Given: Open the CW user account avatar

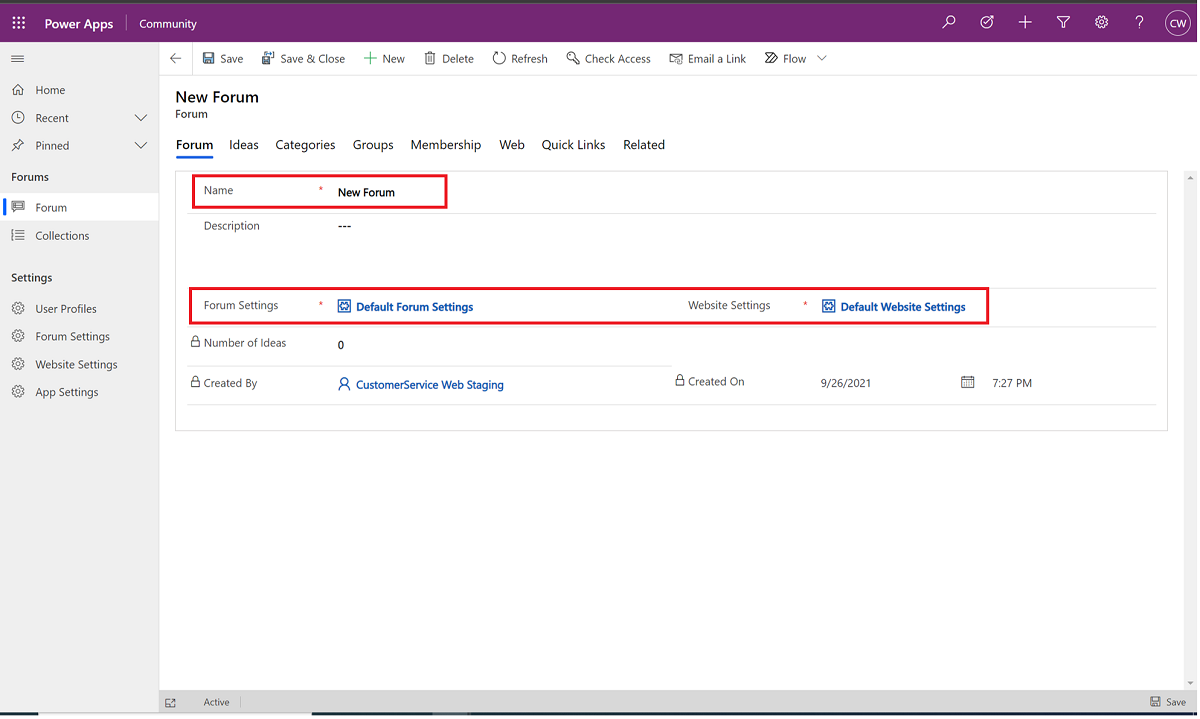Looking at the screenshot, I should point(1178,24).
